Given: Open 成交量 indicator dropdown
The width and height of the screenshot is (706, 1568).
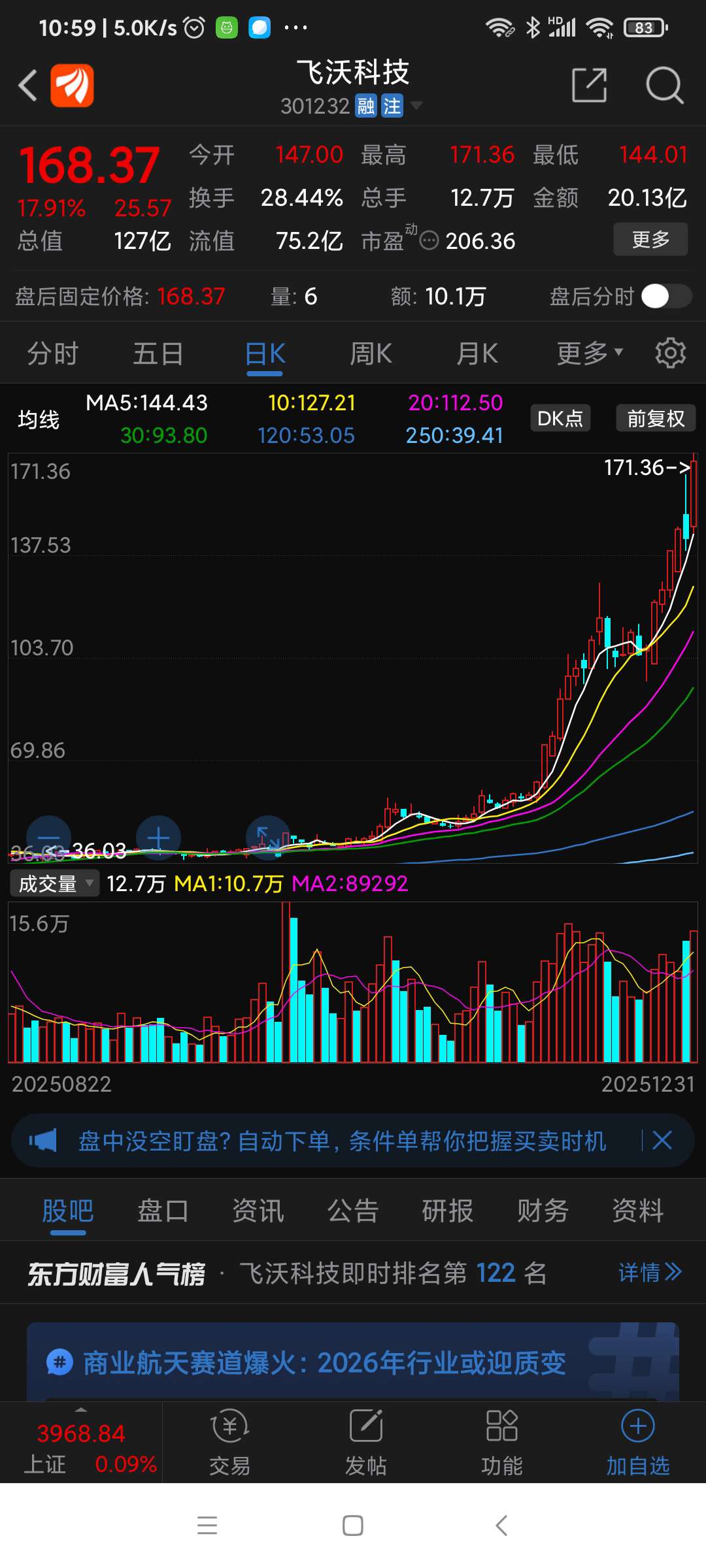Looking at the screenshot, I should (54, 883).
